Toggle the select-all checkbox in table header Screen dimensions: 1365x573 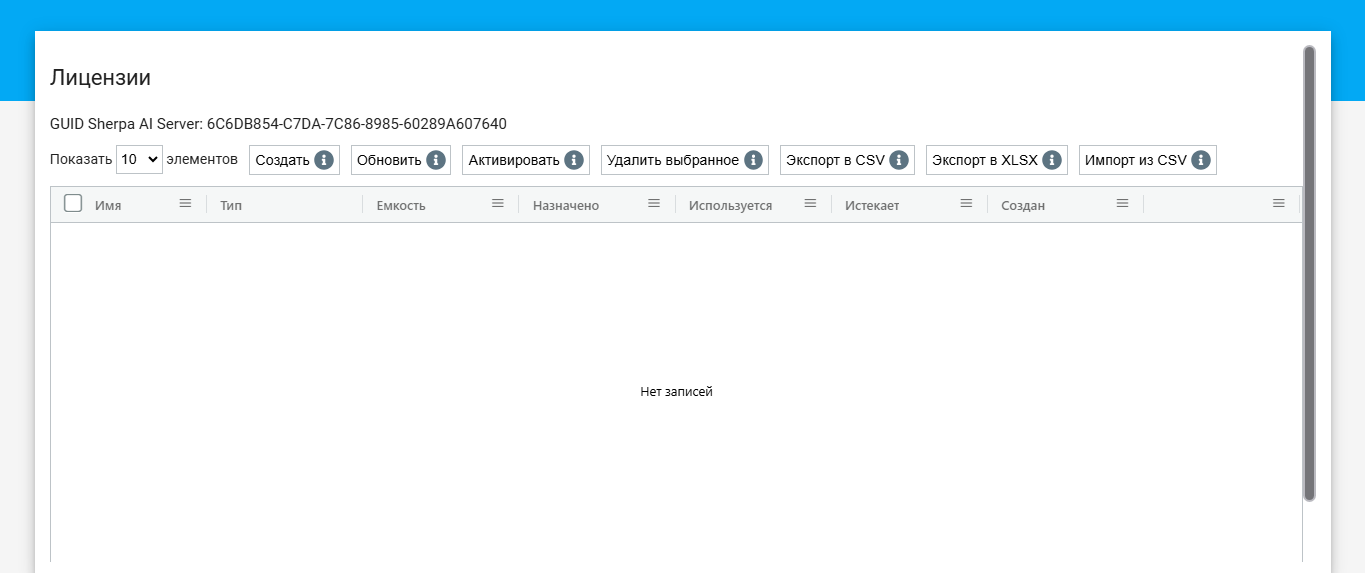73,203
